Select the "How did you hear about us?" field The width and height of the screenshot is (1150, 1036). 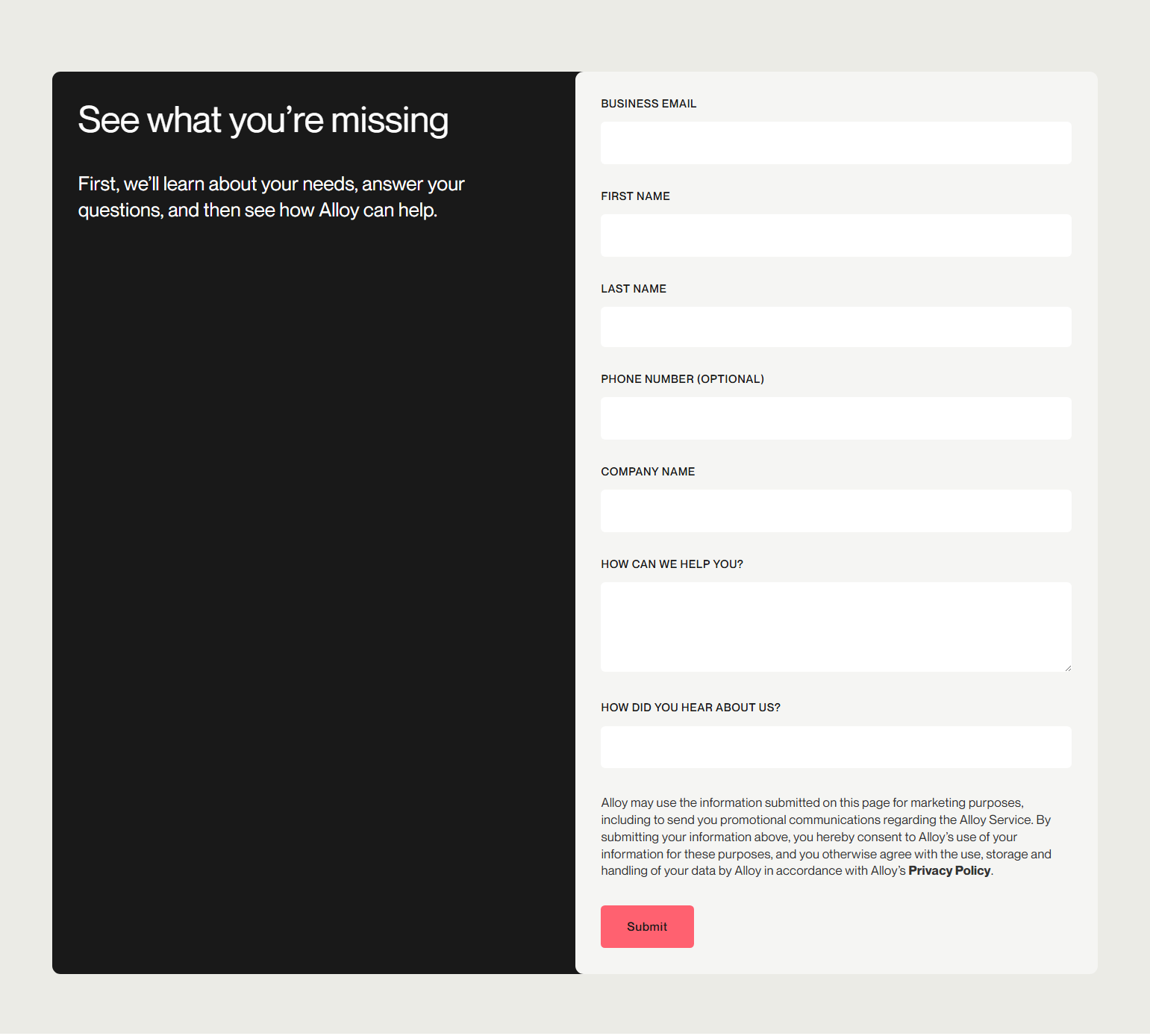tap(836, 747)
